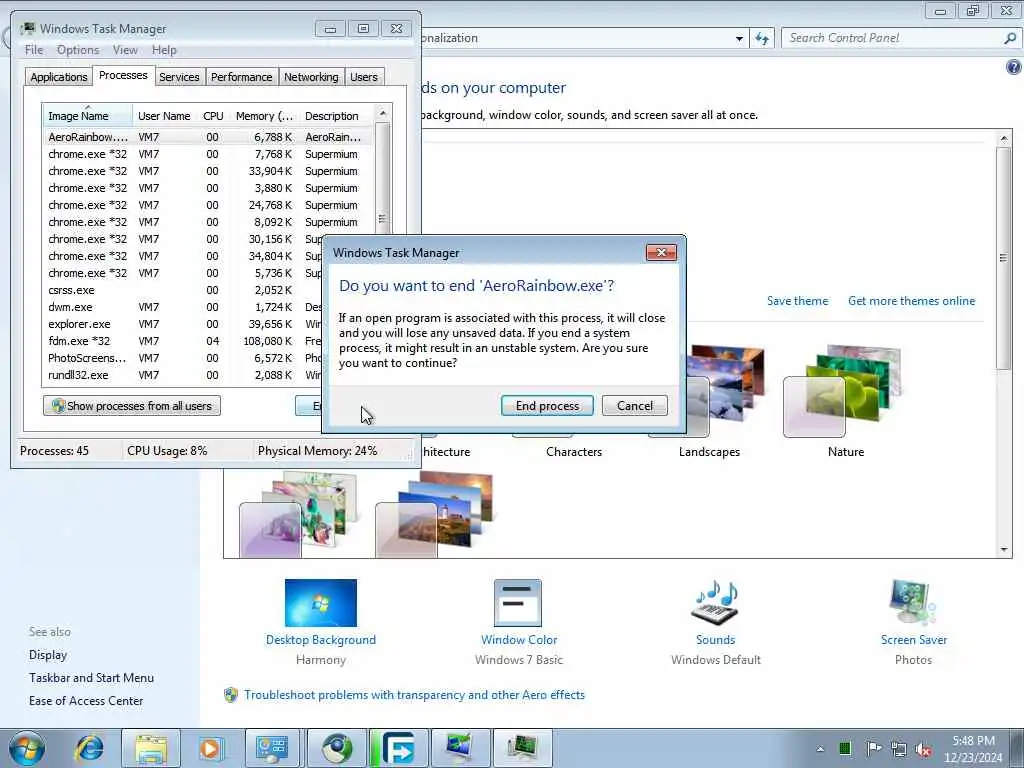Switch to the Applications tab

(x=59, y=77)
